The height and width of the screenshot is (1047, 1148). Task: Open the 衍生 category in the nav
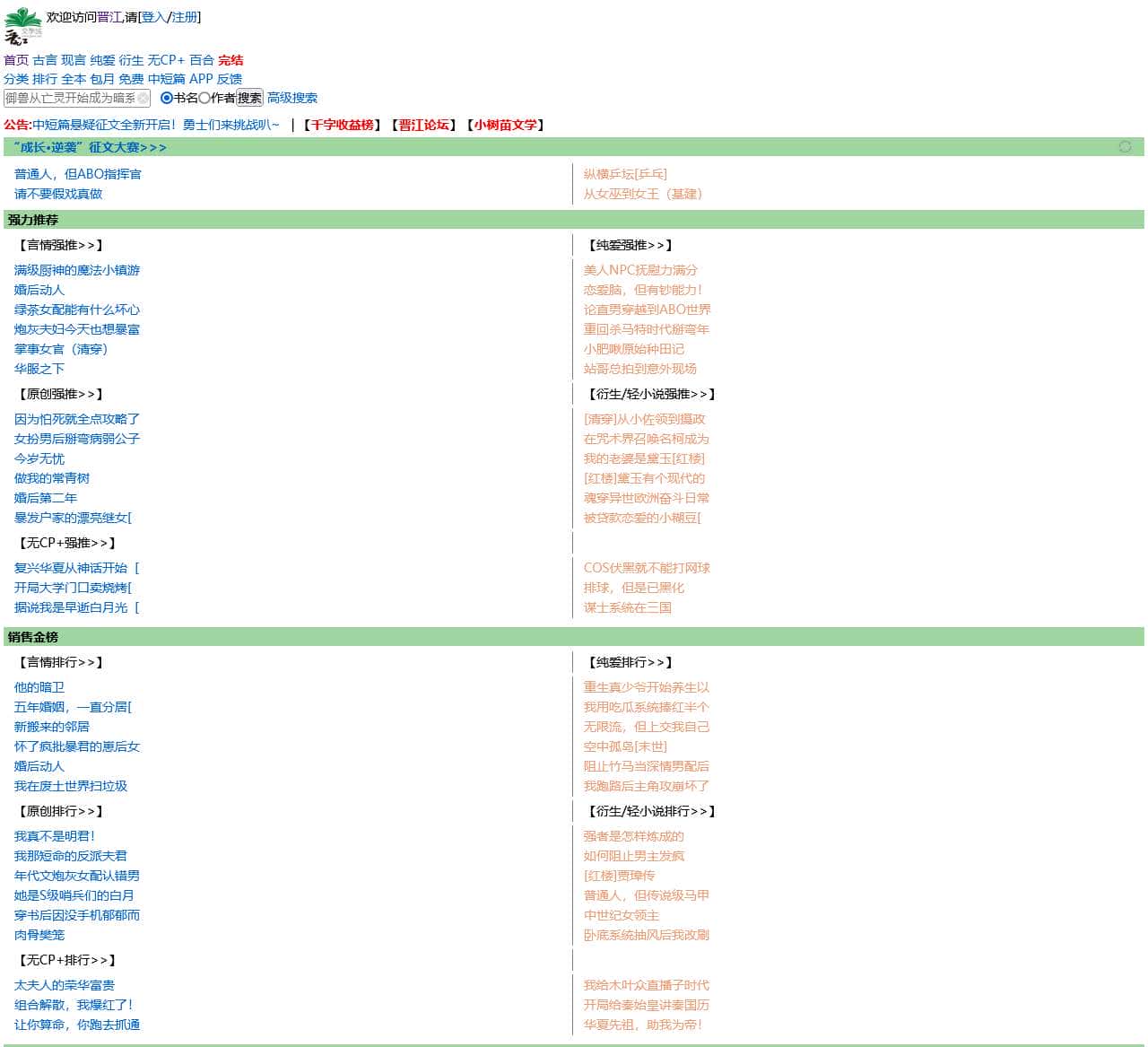(x=131, y=60)
